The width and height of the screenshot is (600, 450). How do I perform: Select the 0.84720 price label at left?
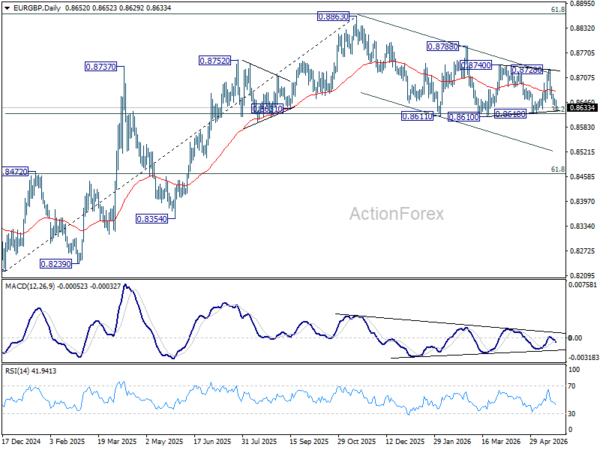pos(16,172)
